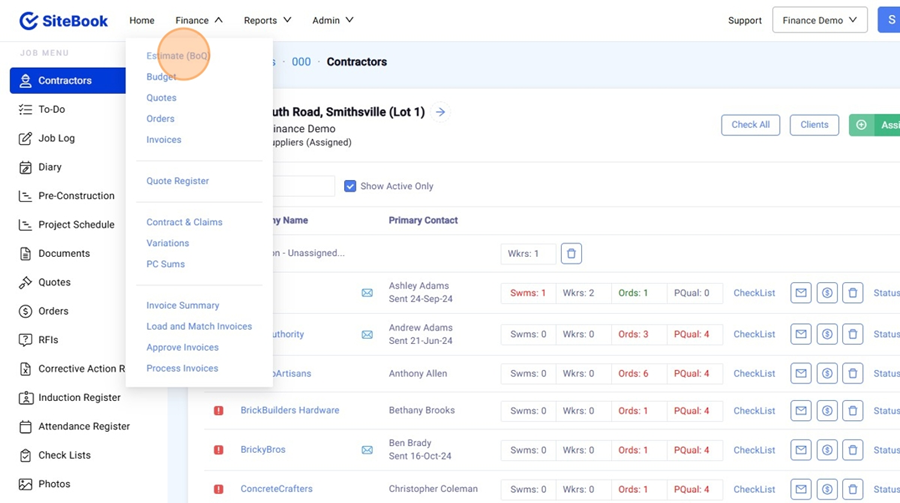Click the Check All button
Image resolution: width=900 pixels, height=503 pixels.
750,125
